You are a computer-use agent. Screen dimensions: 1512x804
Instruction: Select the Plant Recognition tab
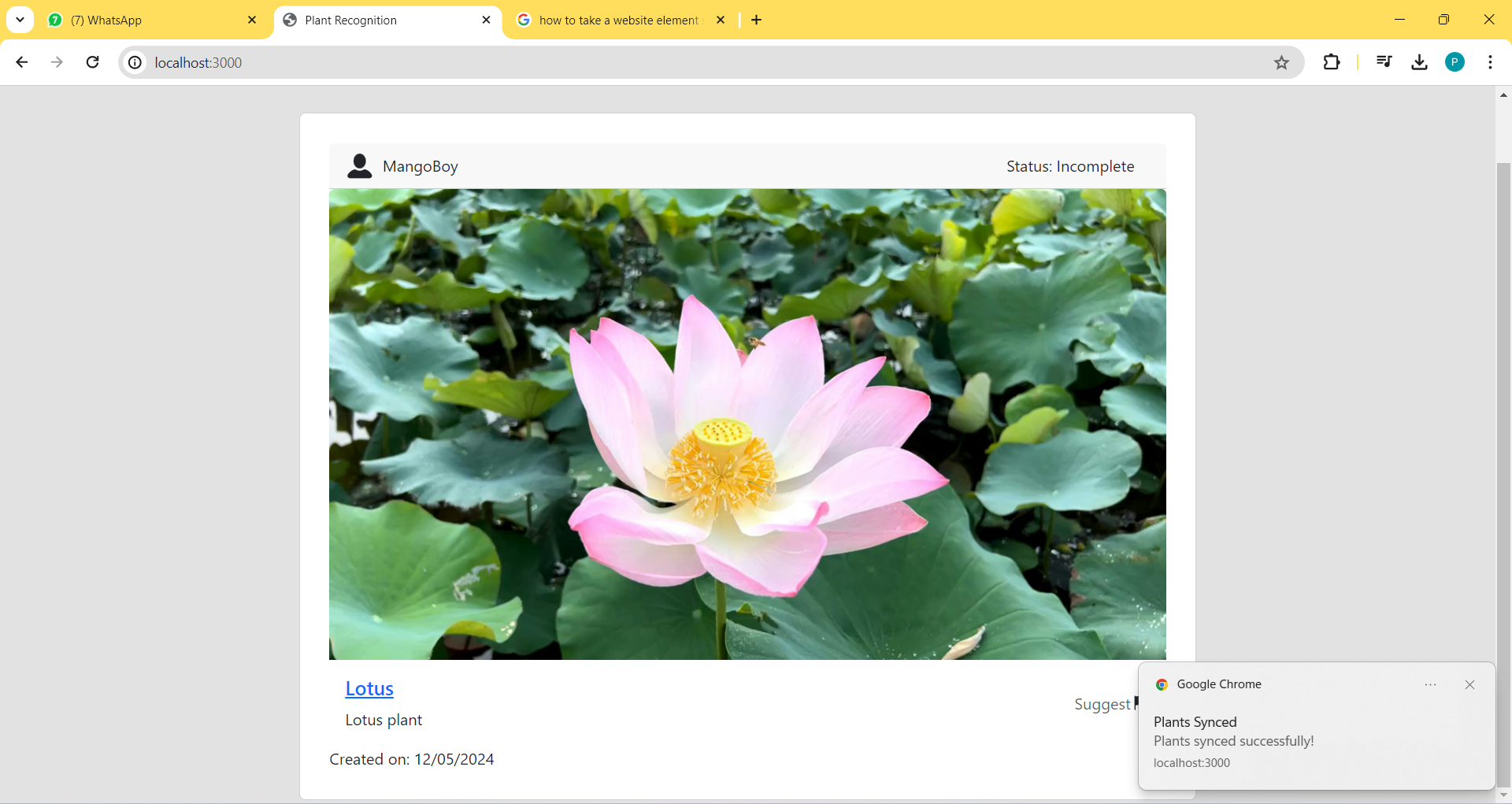pos(387,20)
